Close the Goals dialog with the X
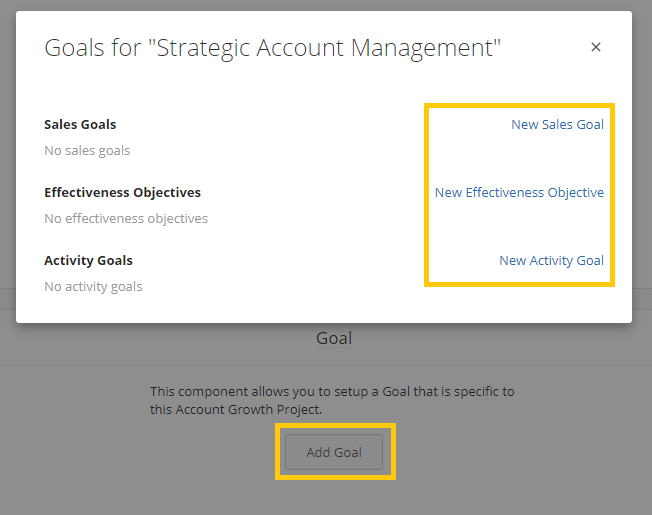The height and width of the screenshot is (515, 652). 596,47
